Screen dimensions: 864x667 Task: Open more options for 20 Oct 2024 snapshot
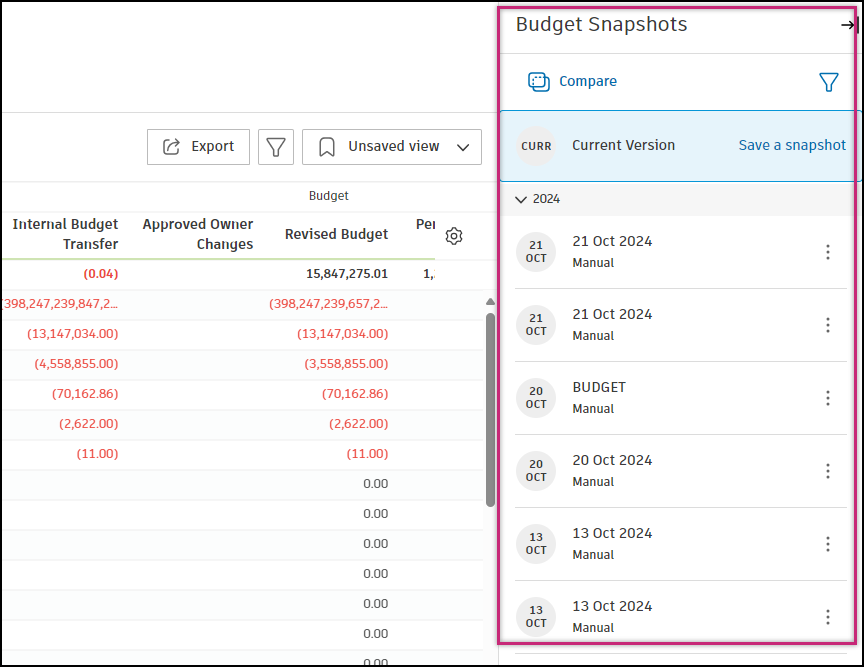click(827, 471)
